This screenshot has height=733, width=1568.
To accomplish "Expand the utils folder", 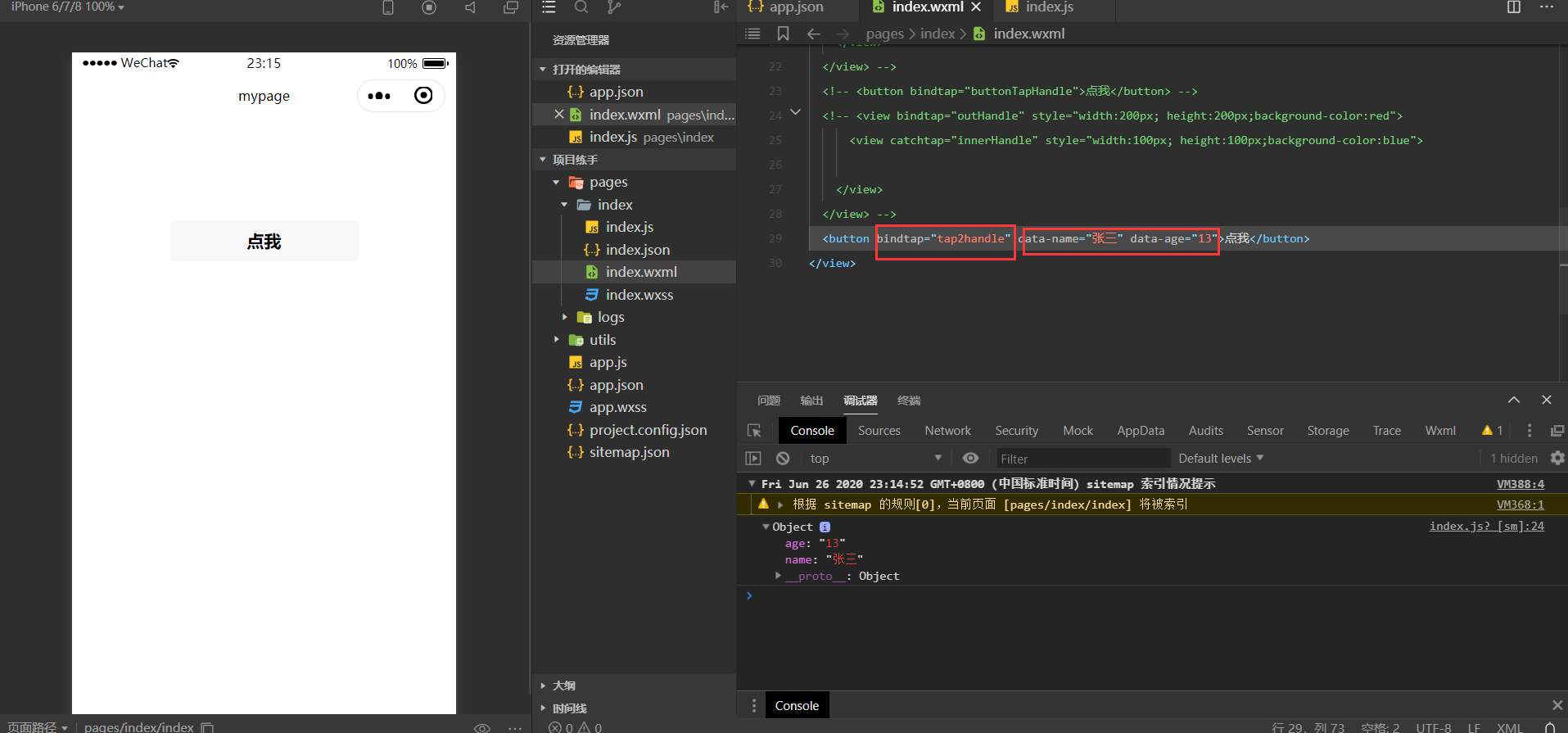I will (557, 340).
